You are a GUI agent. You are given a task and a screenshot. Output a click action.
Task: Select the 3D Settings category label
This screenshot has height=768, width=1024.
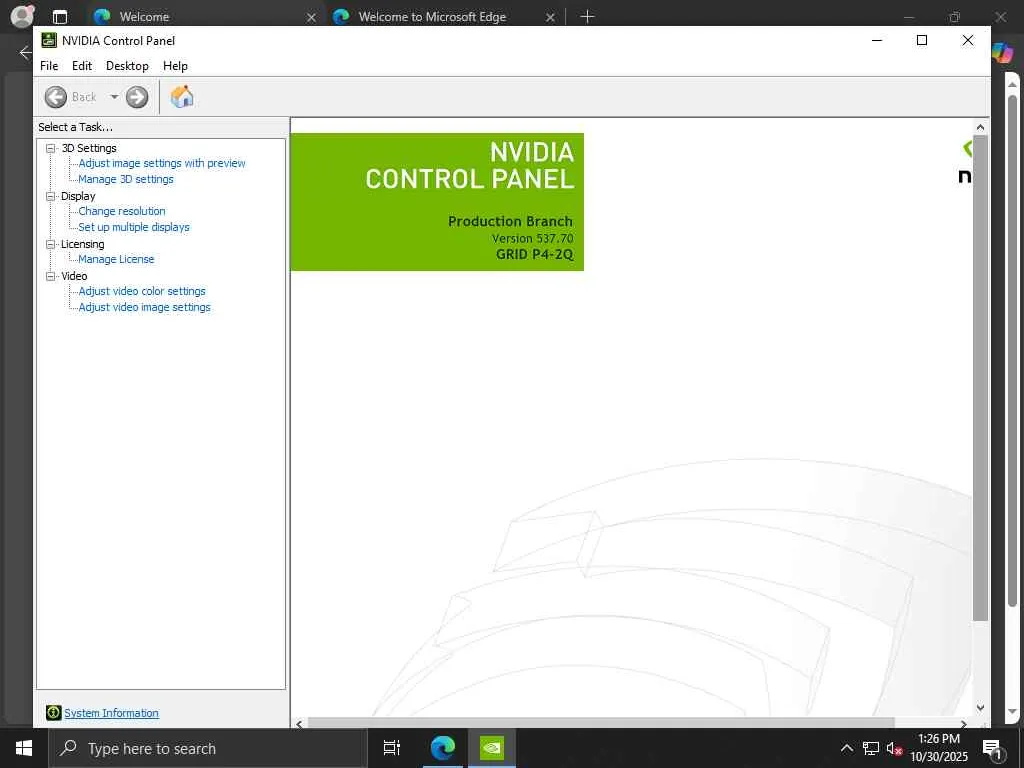pyautogui.click(x=89, y=148)
